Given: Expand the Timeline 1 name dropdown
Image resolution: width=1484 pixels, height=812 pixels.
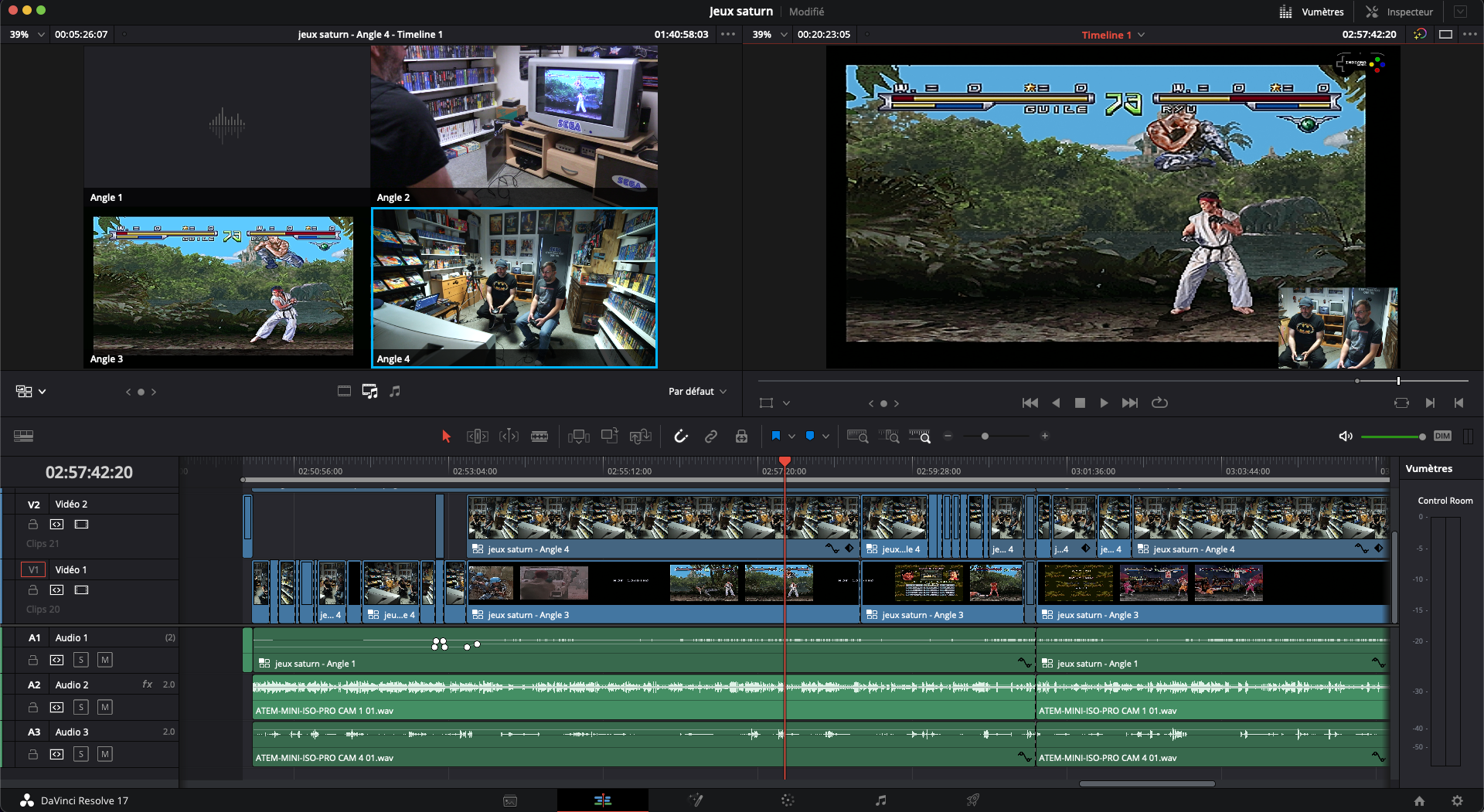Looking at the screenshot, I should pos(1113,35).
